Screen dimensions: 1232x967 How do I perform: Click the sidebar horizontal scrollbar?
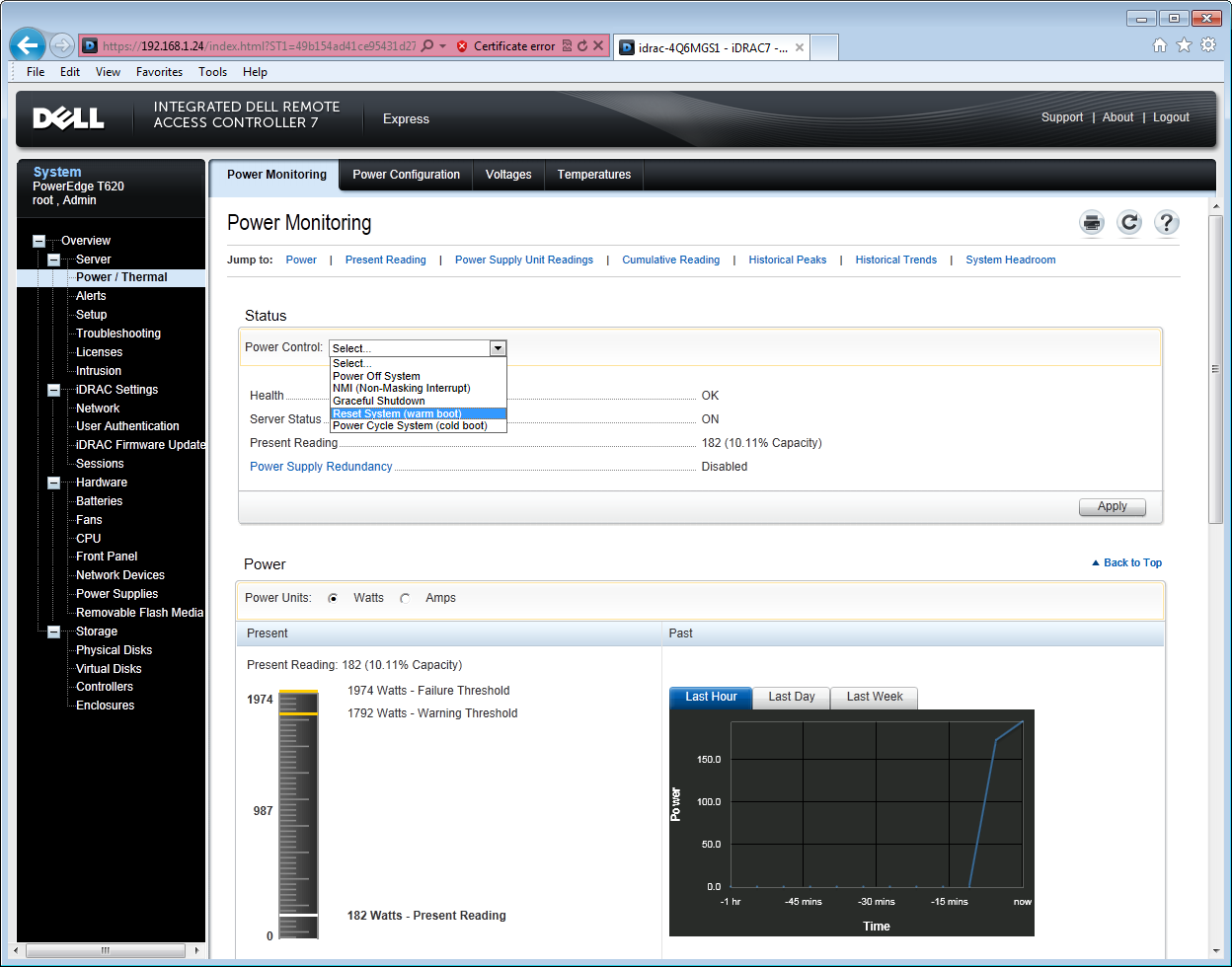click(x=106, y=950)
